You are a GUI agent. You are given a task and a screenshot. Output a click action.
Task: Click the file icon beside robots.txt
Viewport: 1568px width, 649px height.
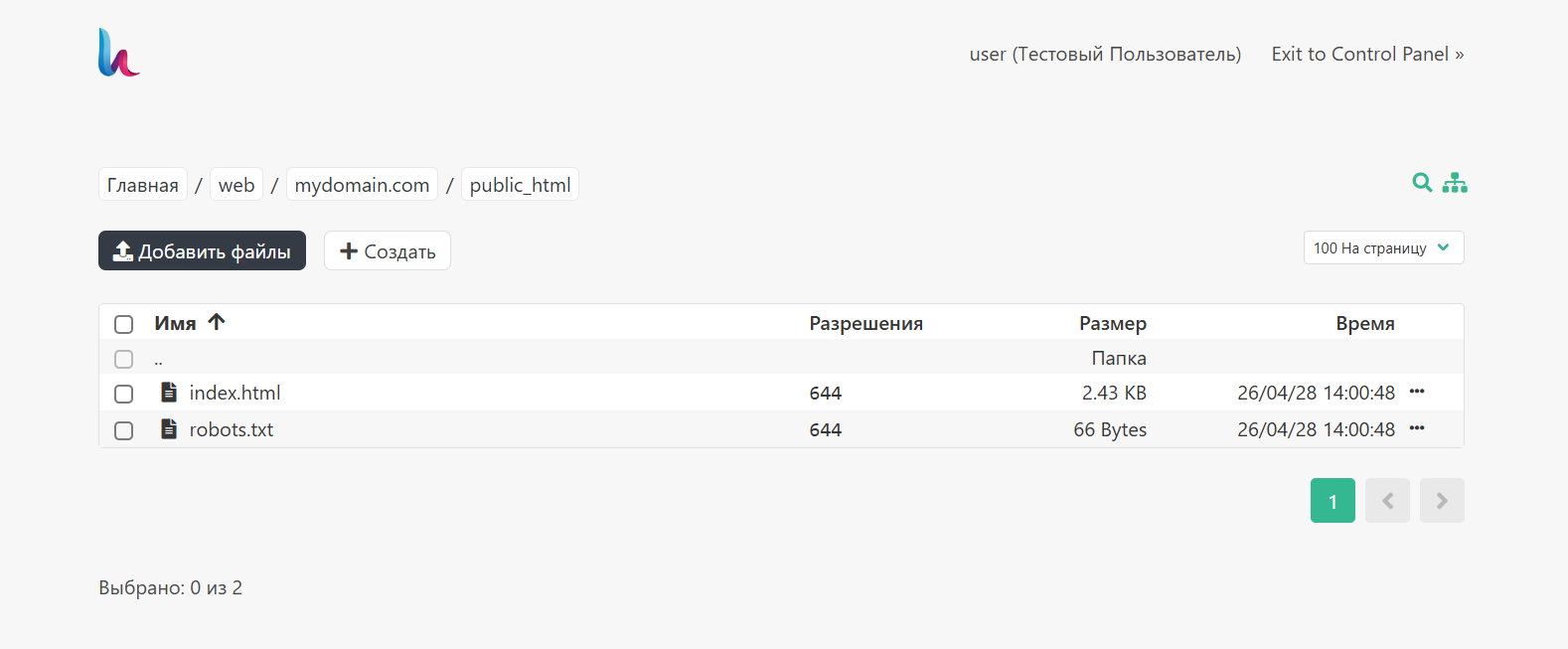coord(169,428)
